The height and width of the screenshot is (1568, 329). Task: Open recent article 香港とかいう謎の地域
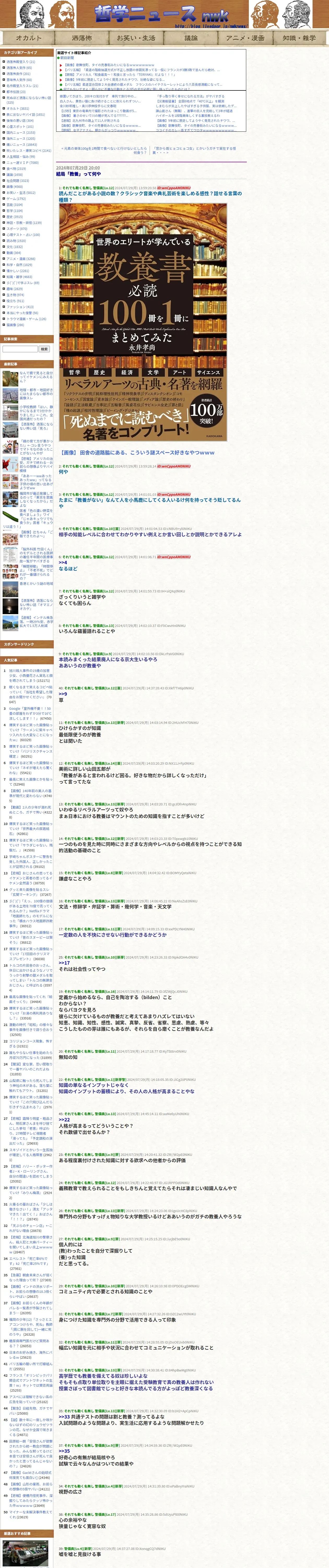point(37,584)
